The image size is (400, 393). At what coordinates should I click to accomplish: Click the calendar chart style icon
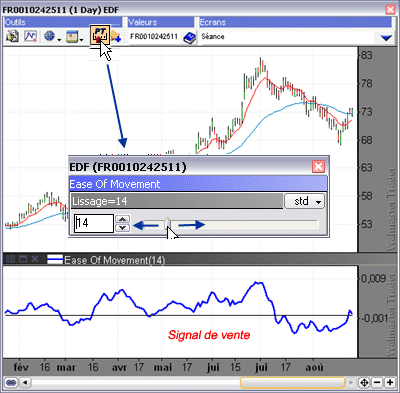click(72, 36)
